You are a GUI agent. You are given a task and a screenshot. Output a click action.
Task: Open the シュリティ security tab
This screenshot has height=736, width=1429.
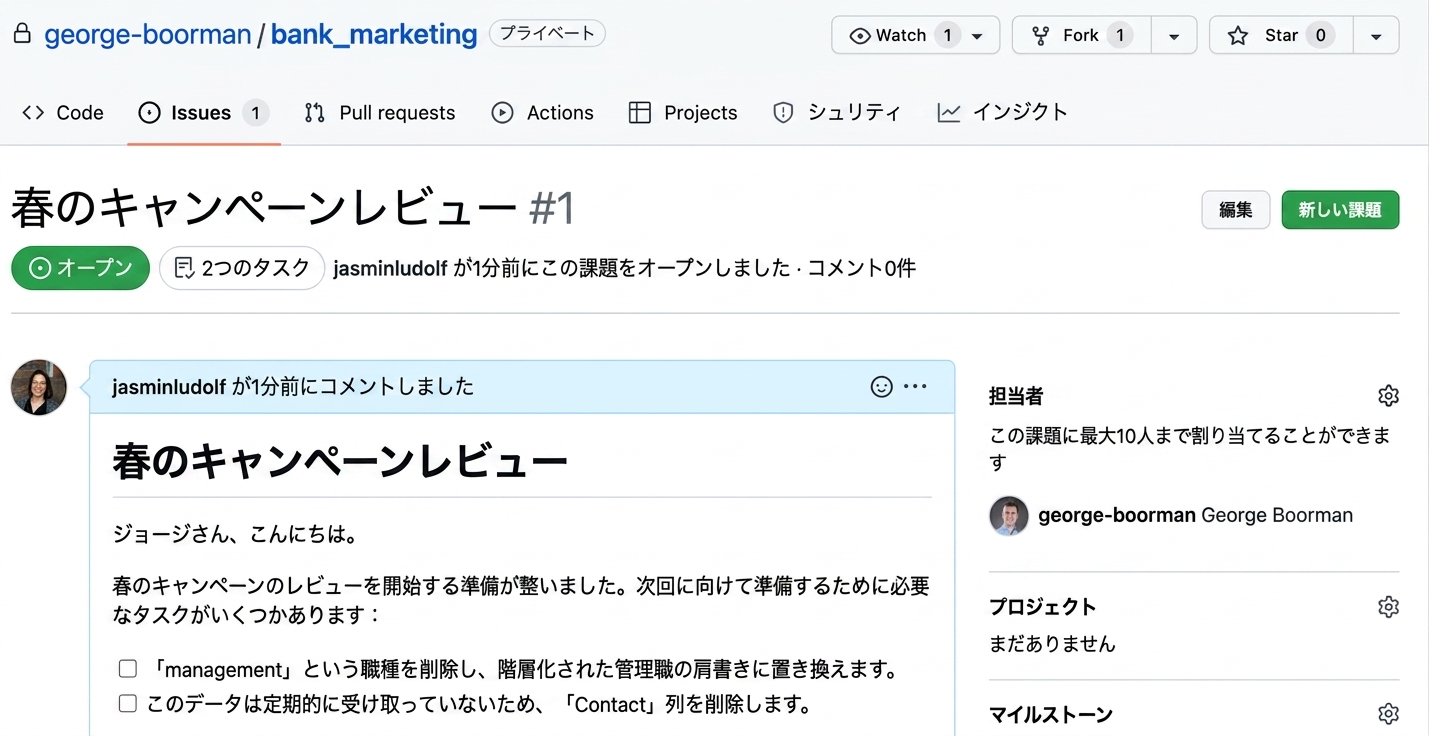point(836,113)
